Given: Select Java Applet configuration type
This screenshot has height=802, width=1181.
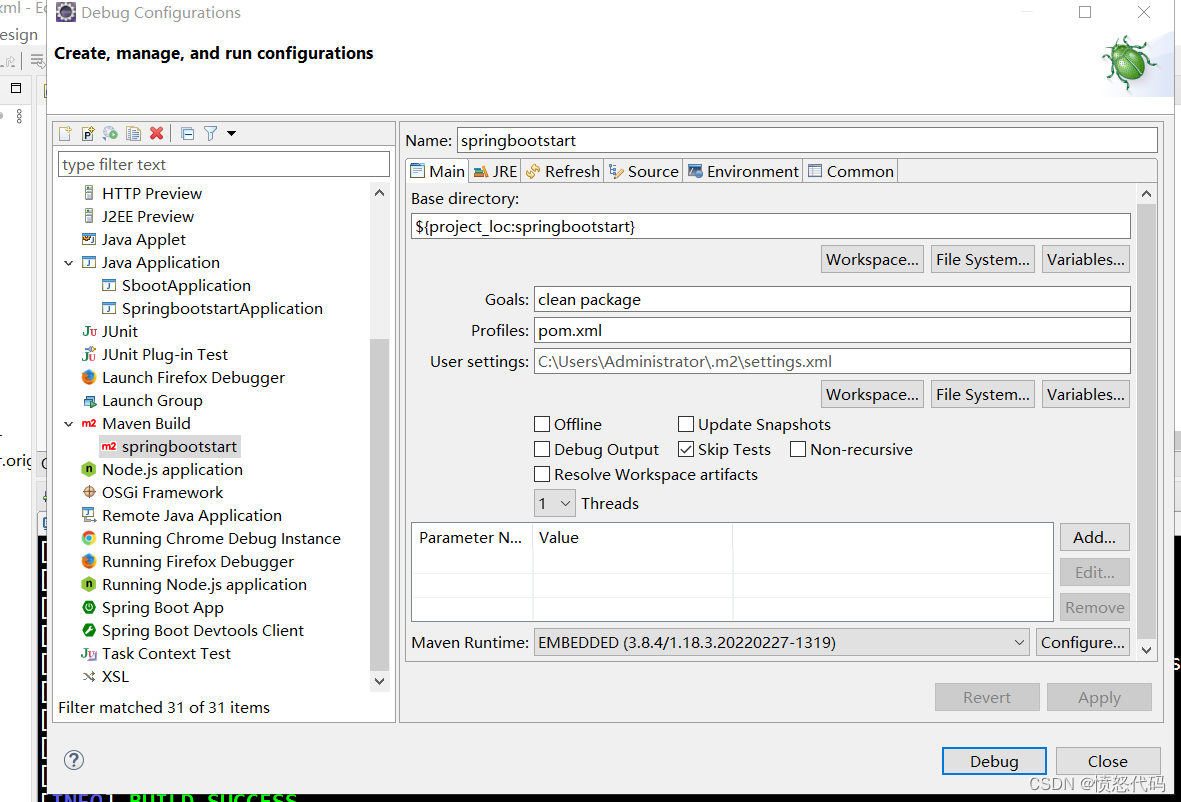Looking at the screenshot, I should click(143, 239).
